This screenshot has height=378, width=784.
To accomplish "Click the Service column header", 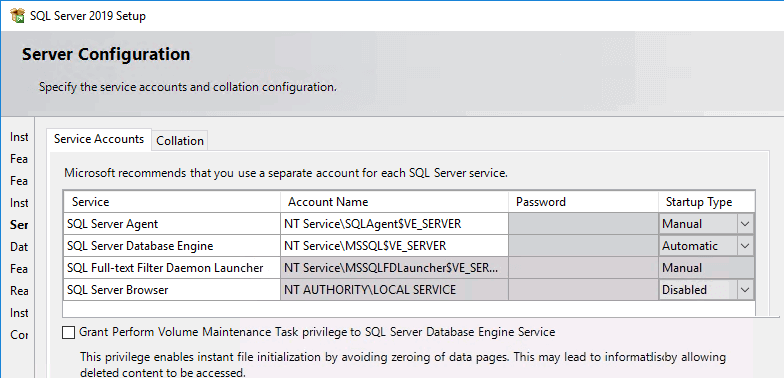I will point(172,202).
